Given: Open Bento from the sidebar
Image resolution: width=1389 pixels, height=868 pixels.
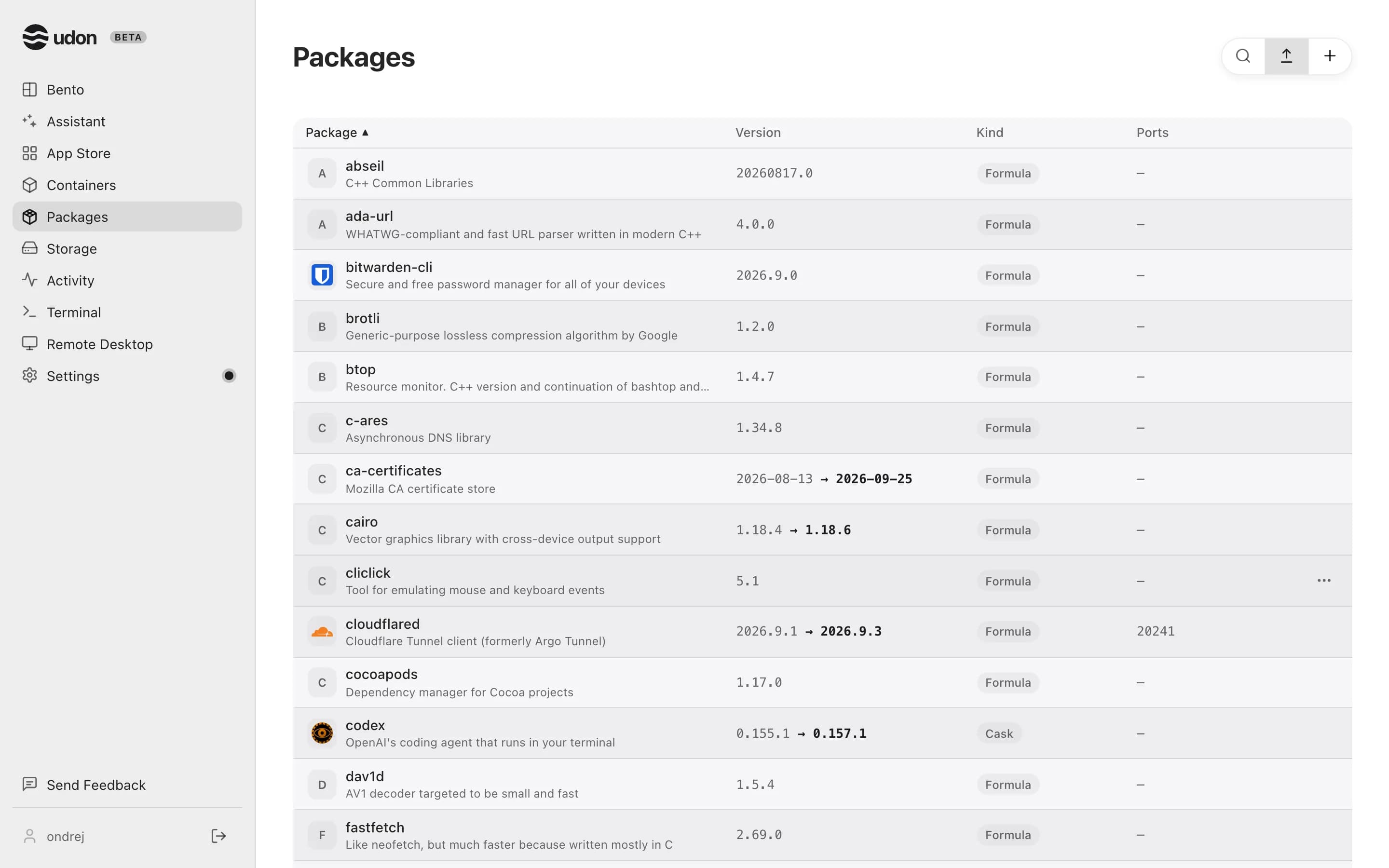Looking at the screenshot, I should click(127, 90).
